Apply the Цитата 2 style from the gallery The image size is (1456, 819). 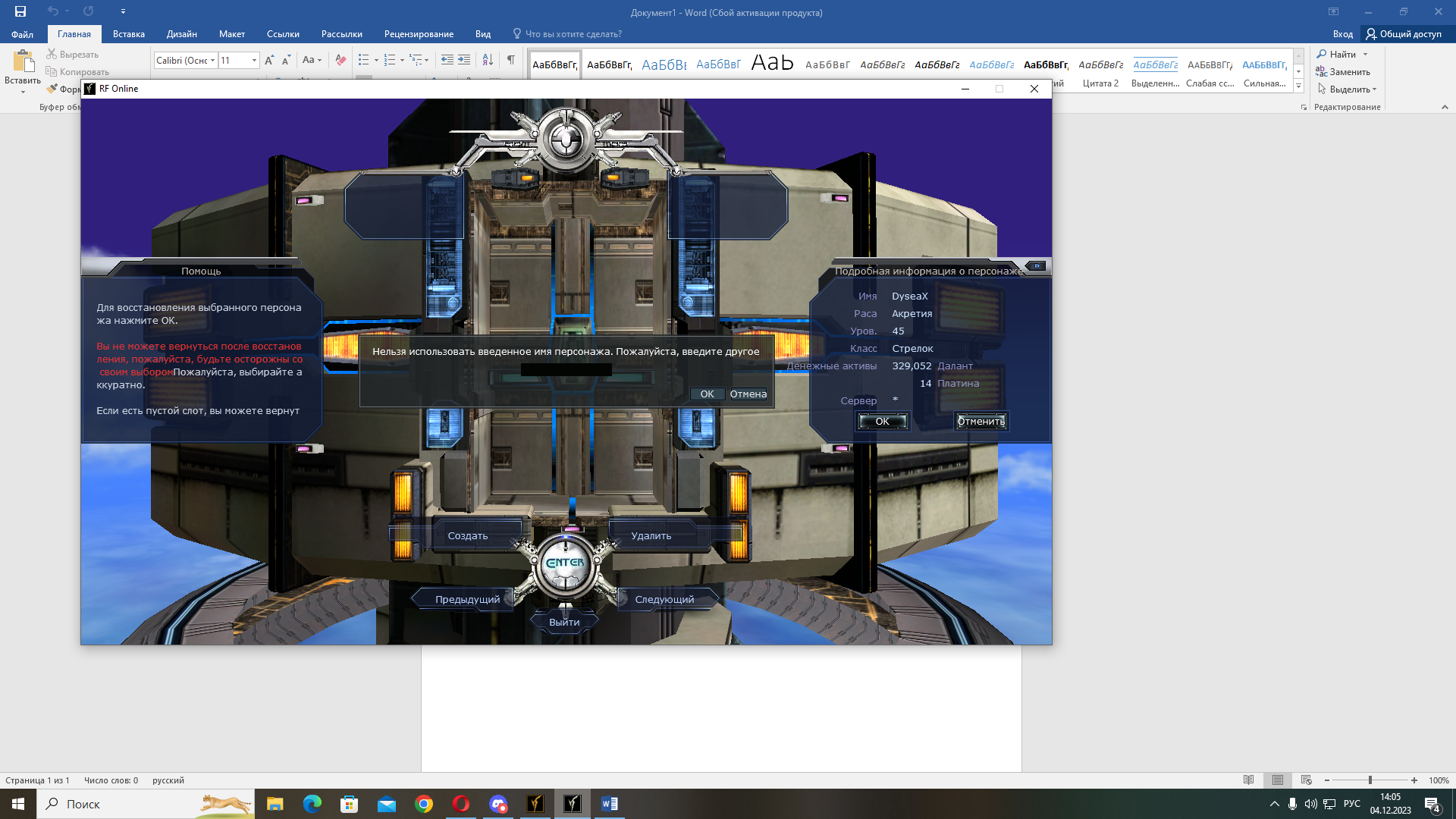(x=1100, y=72)
